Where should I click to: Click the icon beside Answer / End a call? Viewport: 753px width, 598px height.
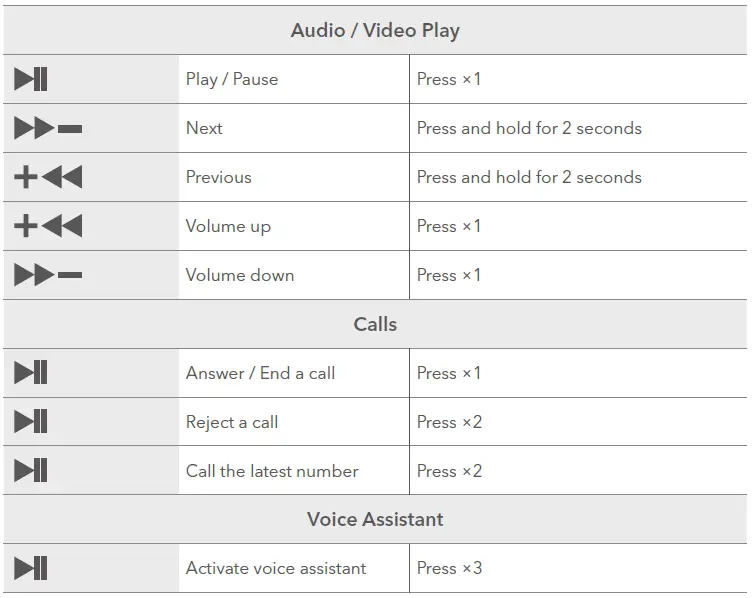point(31,373)
